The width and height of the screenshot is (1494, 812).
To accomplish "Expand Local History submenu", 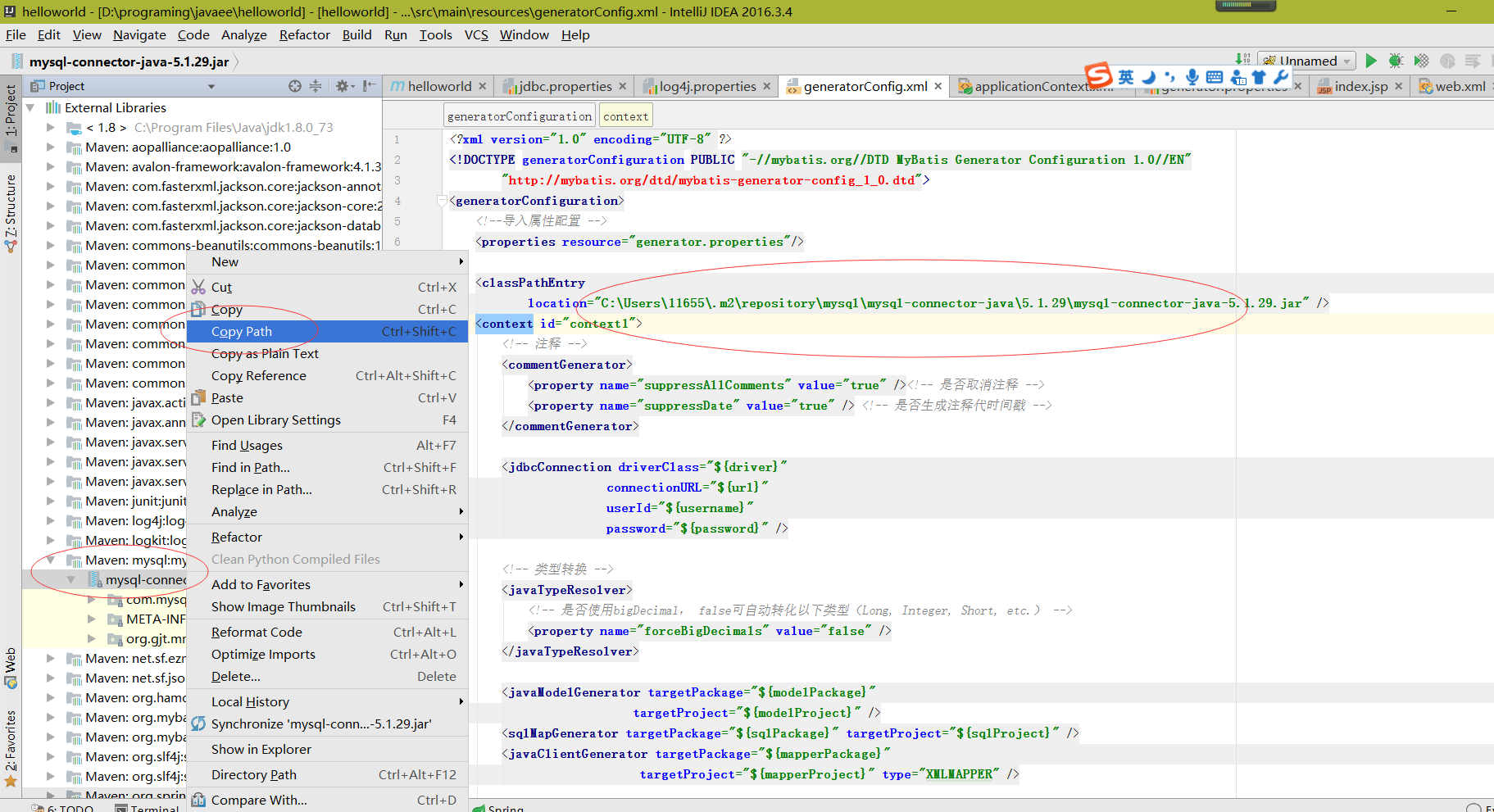I will (328, 701).
